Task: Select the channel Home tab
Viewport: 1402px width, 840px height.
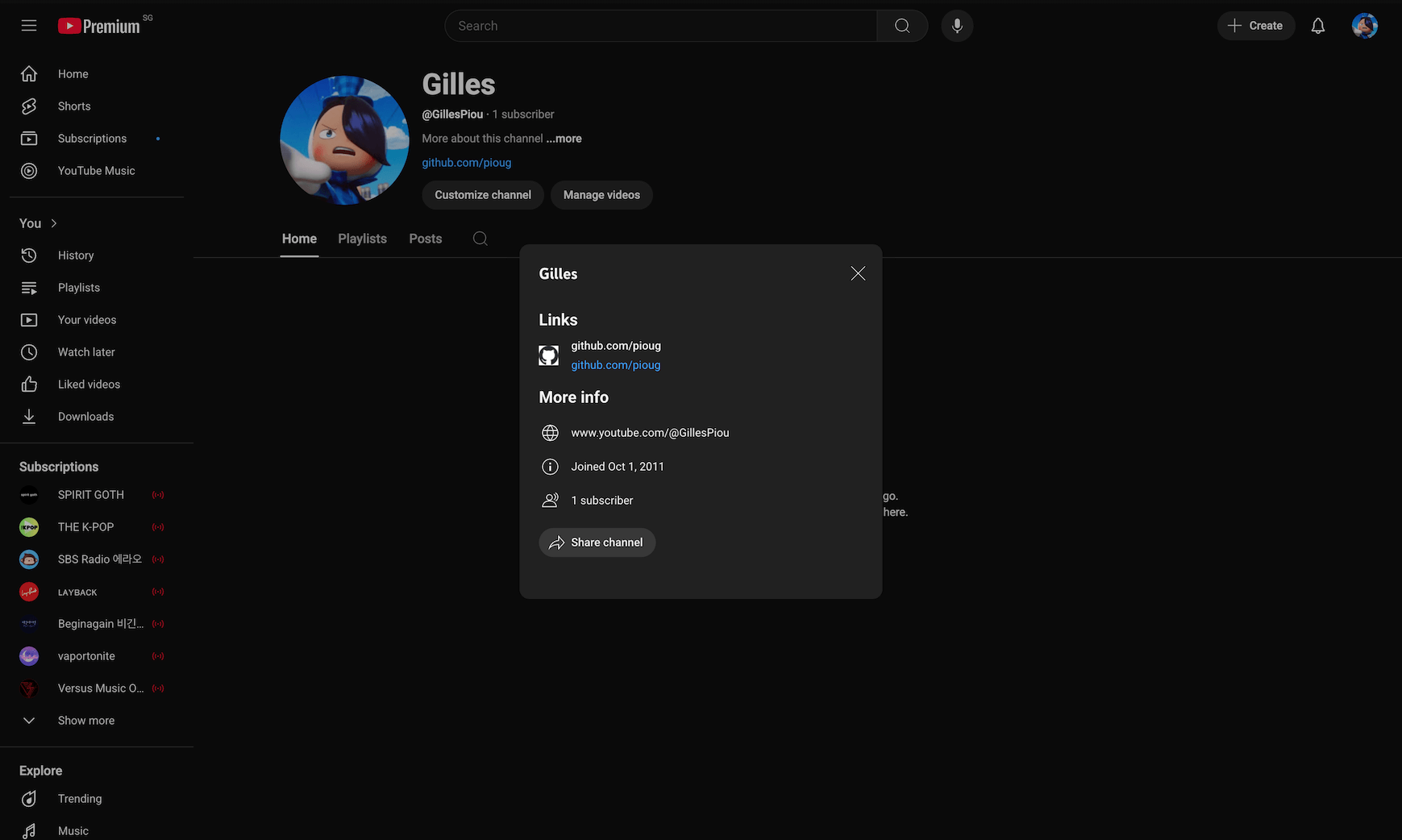Action: [x=299, y=239]
